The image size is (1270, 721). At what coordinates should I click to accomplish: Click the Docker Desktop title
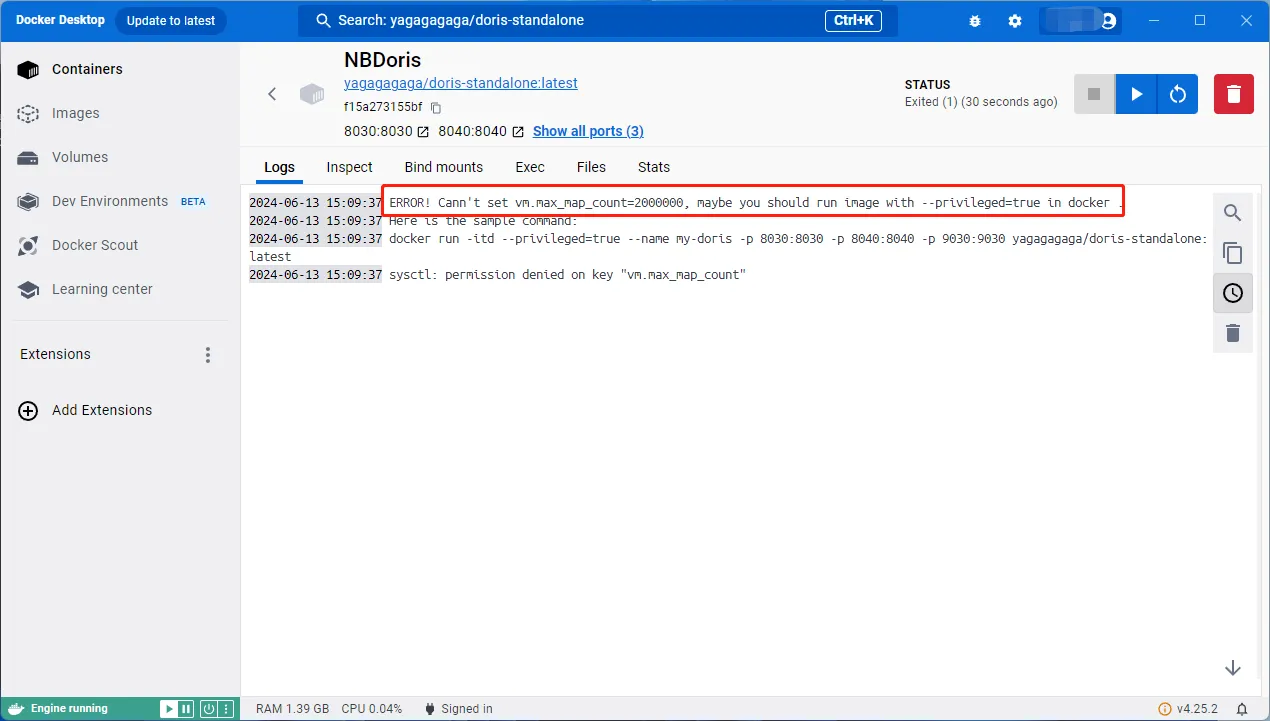point(60,20)
